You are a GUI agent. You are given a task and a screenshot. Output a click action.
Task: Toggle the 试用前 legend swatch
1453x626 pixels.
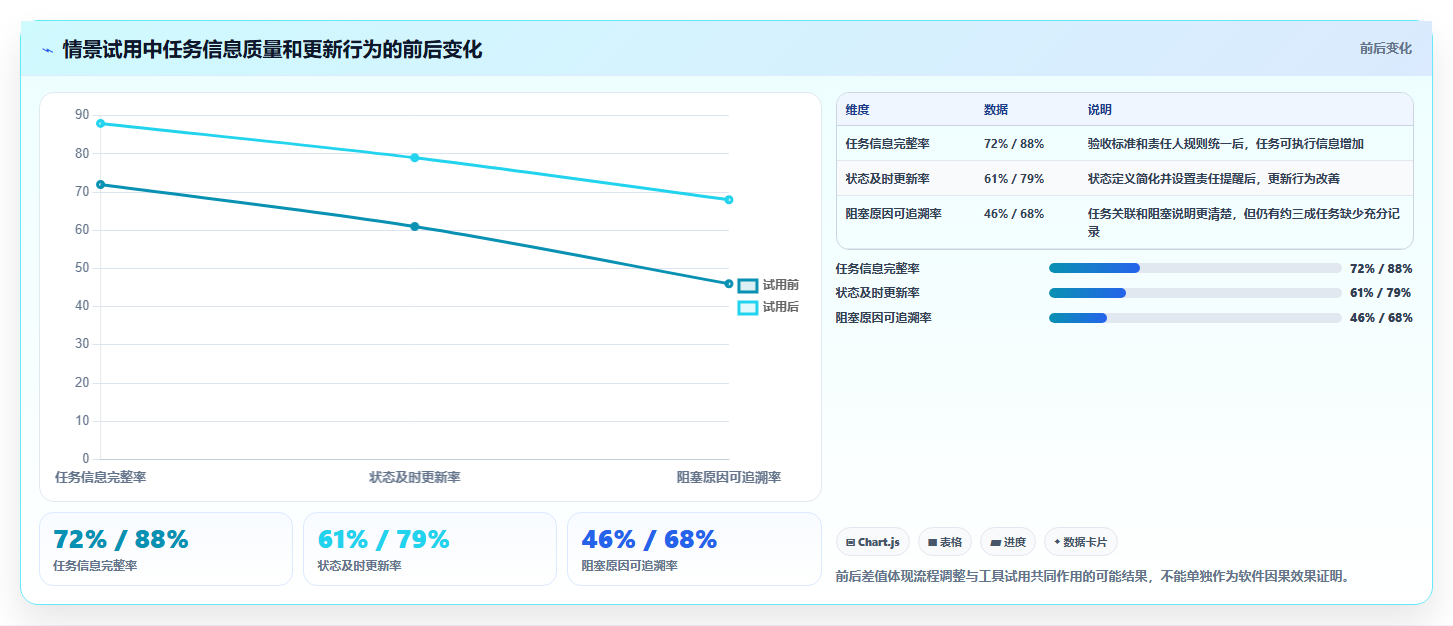(747, 286)
